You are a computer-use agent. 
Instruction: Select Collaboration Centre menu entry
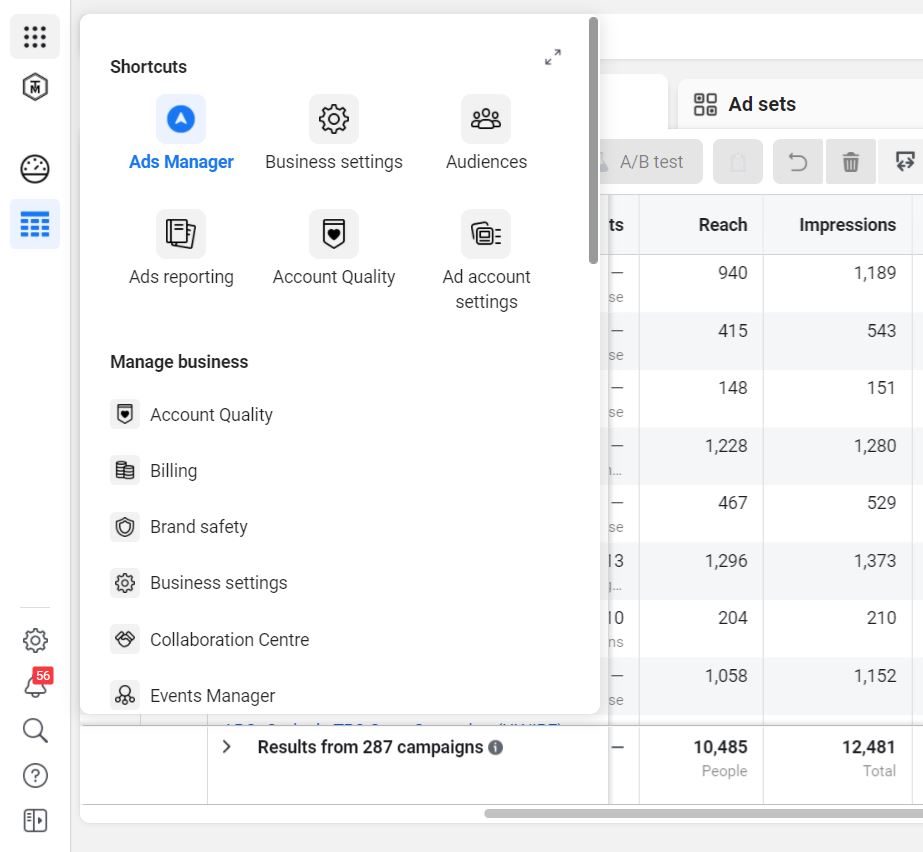pos(230,639)
